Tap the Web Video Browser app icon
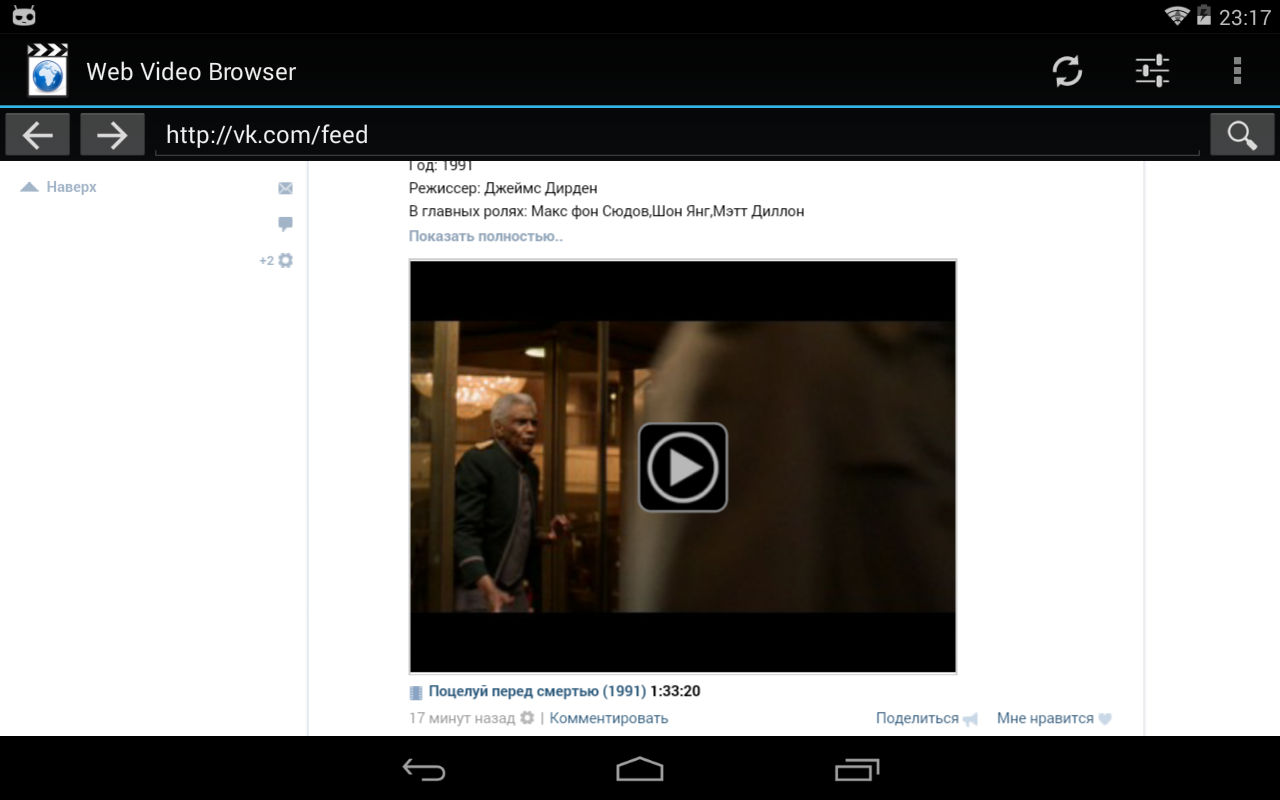The height and width of the screenshot is (800, 1280). (47, 71)
